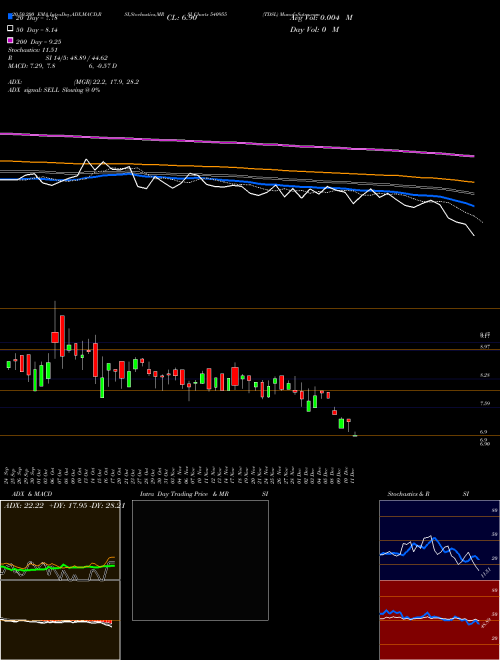Screen dimensions: 500x660
Task: Click the 'Stochastics: 11.51' readout
Action: coord(32,50)
